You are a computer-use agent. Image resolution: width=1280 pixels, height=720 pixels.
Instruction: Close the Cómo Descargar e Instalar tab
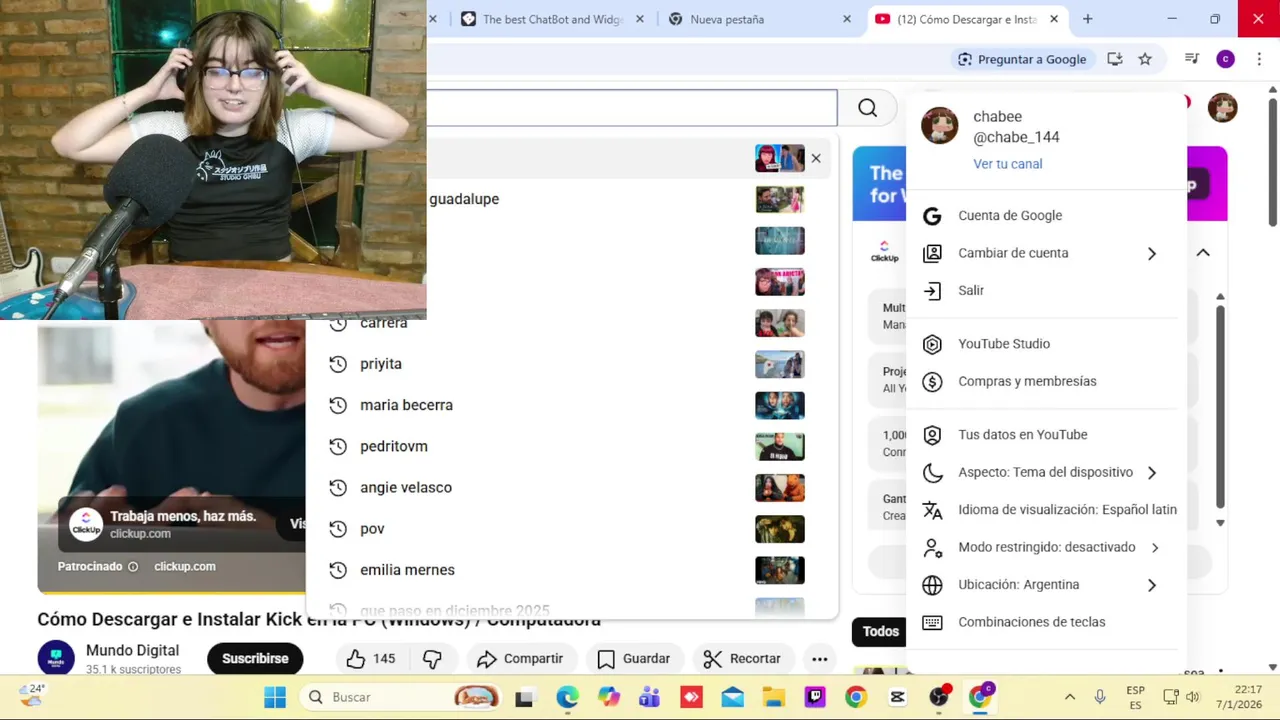coord(1053,19)
